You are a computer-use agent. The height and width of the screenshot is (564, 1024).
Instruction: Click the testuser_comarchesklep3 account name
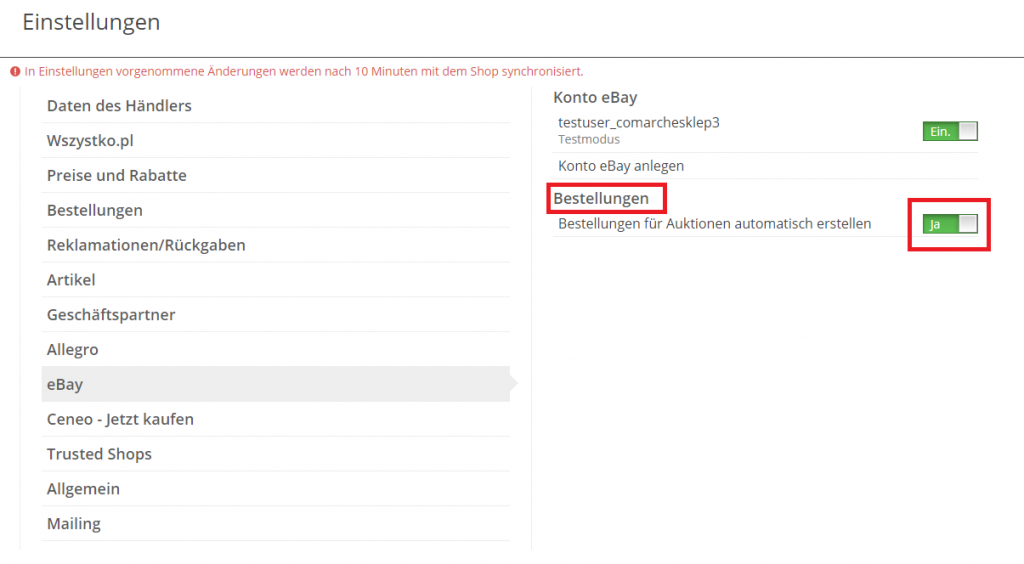(x=639, y=123)
